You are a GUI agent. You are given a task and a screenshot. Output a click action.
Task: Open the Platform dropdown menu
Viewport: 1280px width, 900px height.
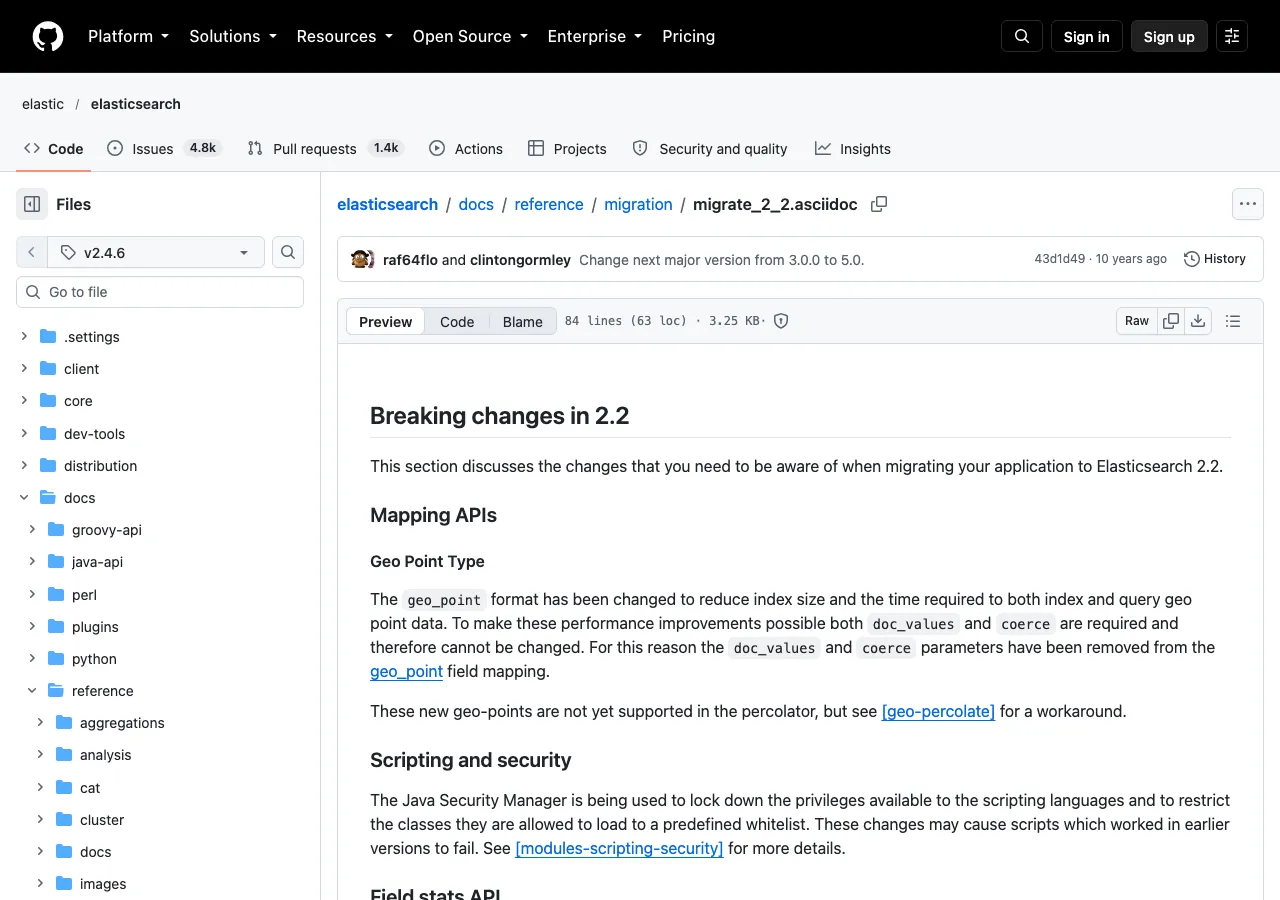[x=129, y=36]
